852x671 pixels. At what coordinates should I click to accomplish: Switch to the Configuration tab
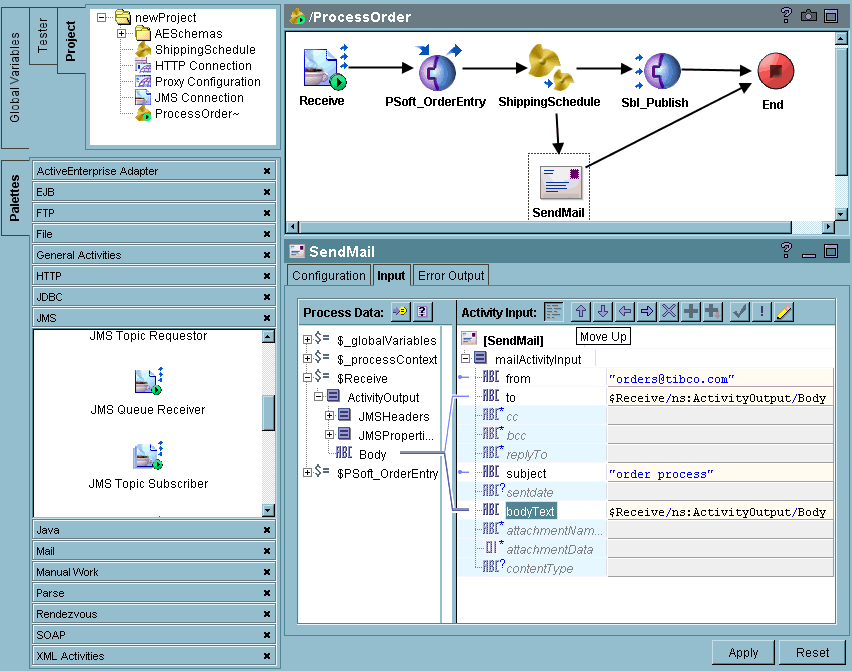click(x=329, y=275)
